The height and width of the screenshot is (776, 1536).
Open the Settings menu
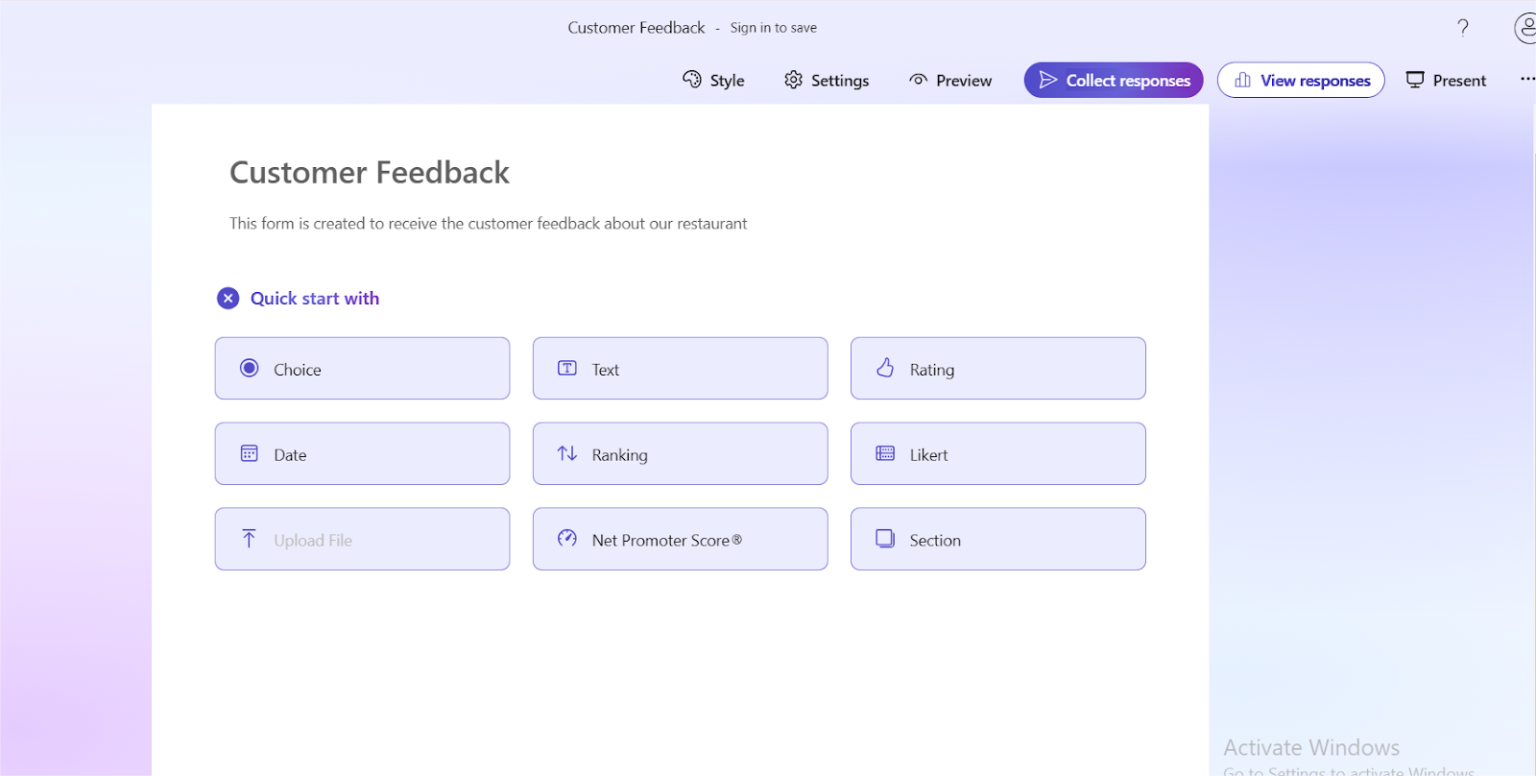[794, 79]
